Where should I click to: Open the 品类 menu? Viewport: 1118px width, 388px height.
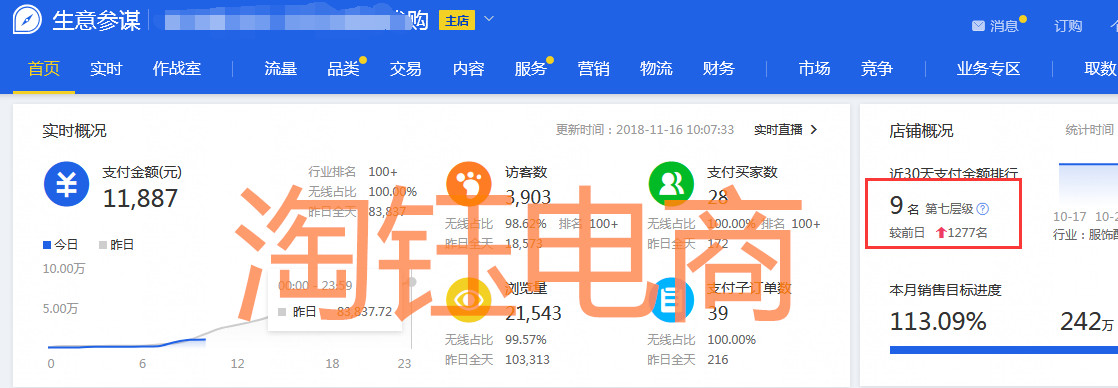(x=344, y=68)
